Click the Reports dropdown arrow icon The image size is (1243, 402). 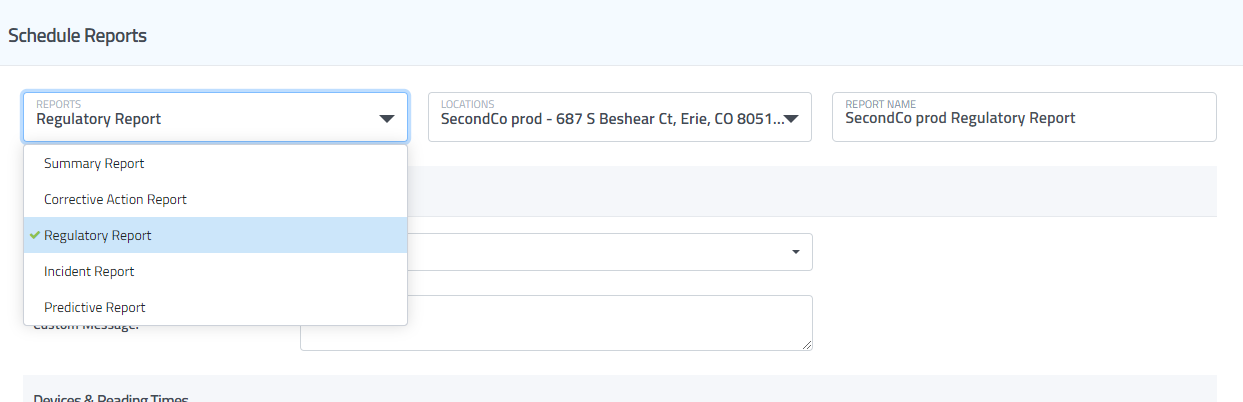pyautogui.click(x=387, y=119)
